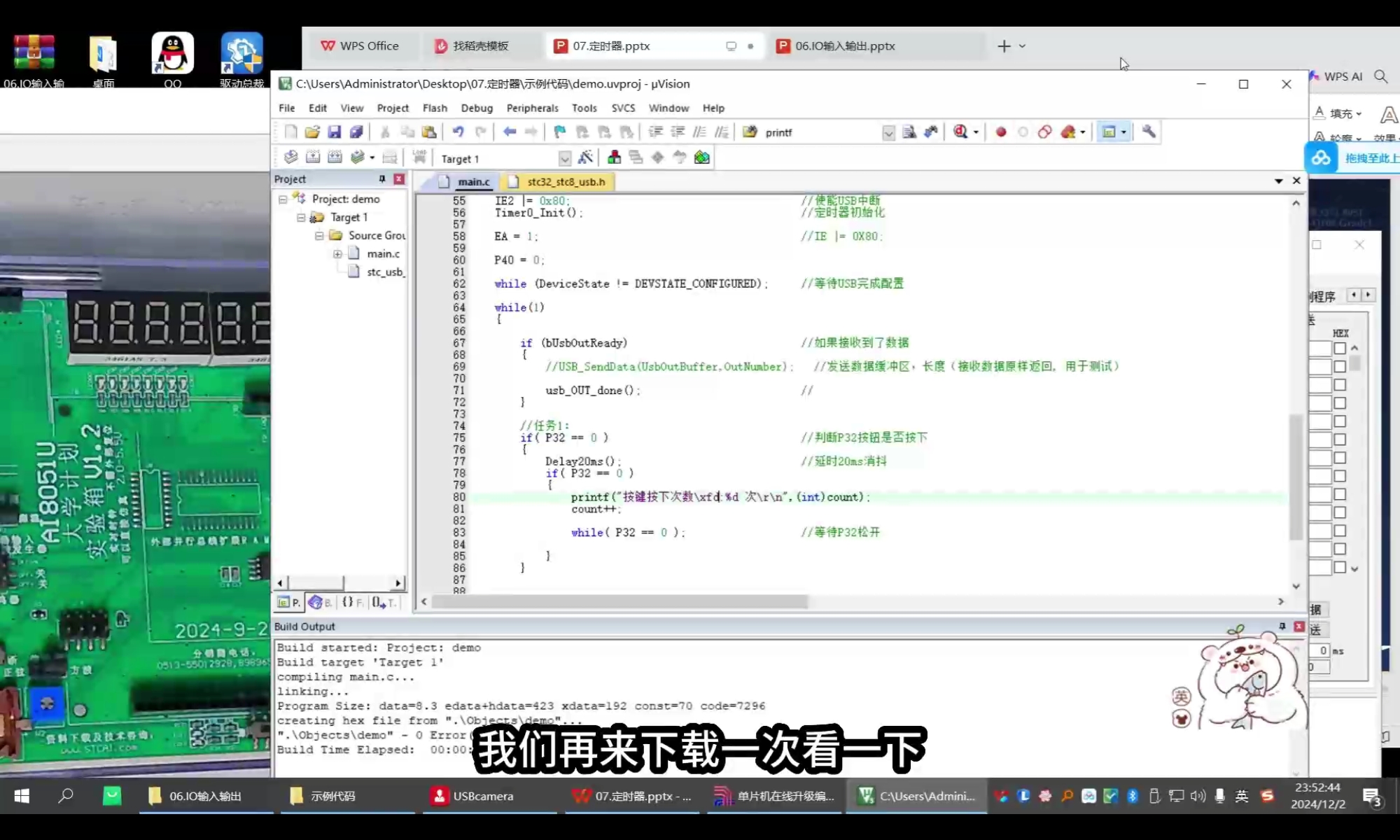Tick the fourth checkbox under the HEX column
1400x840 pixels.
pos(1340,403)
